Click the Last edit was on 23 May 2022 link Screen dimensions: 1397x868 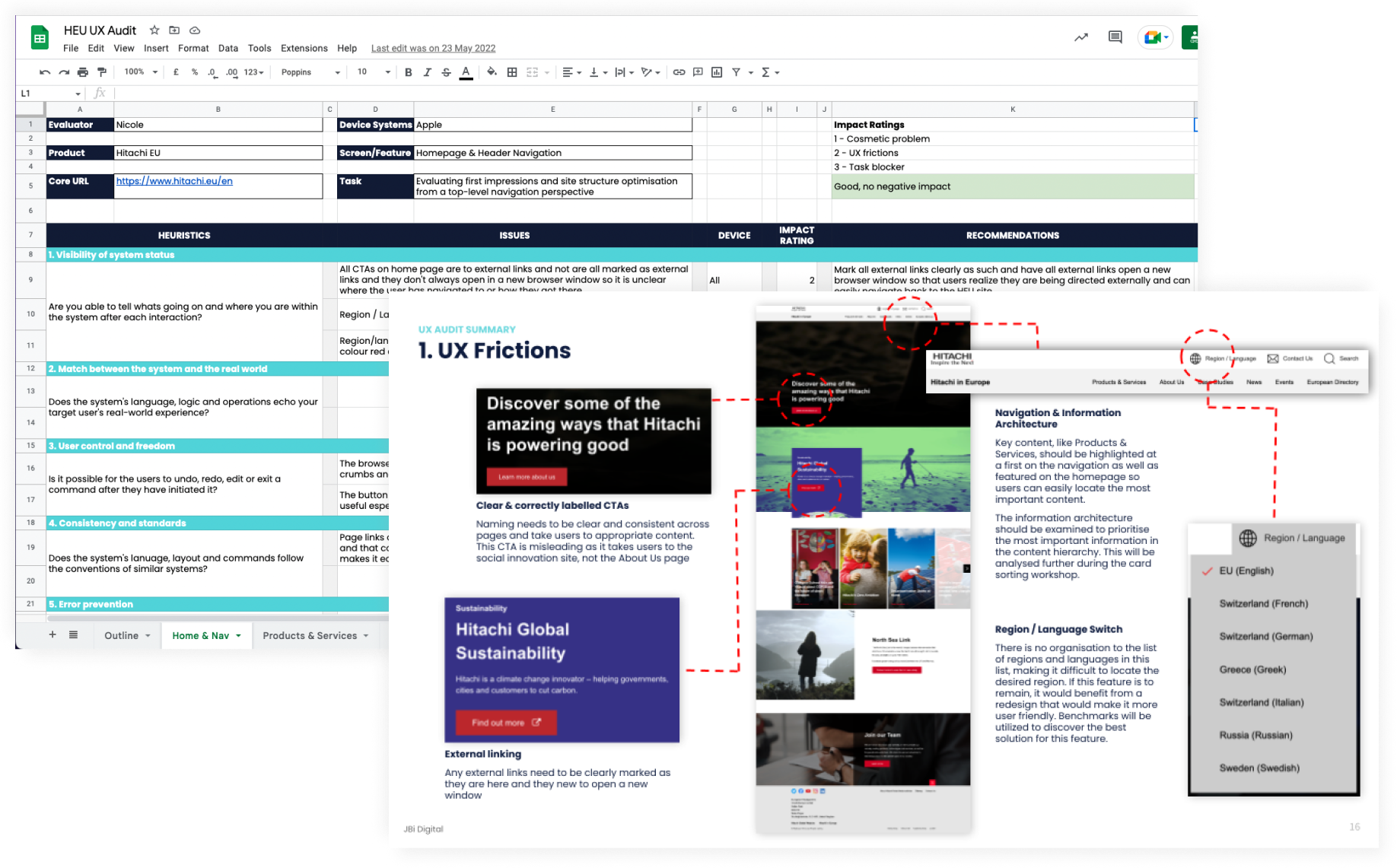coord(433,48)
